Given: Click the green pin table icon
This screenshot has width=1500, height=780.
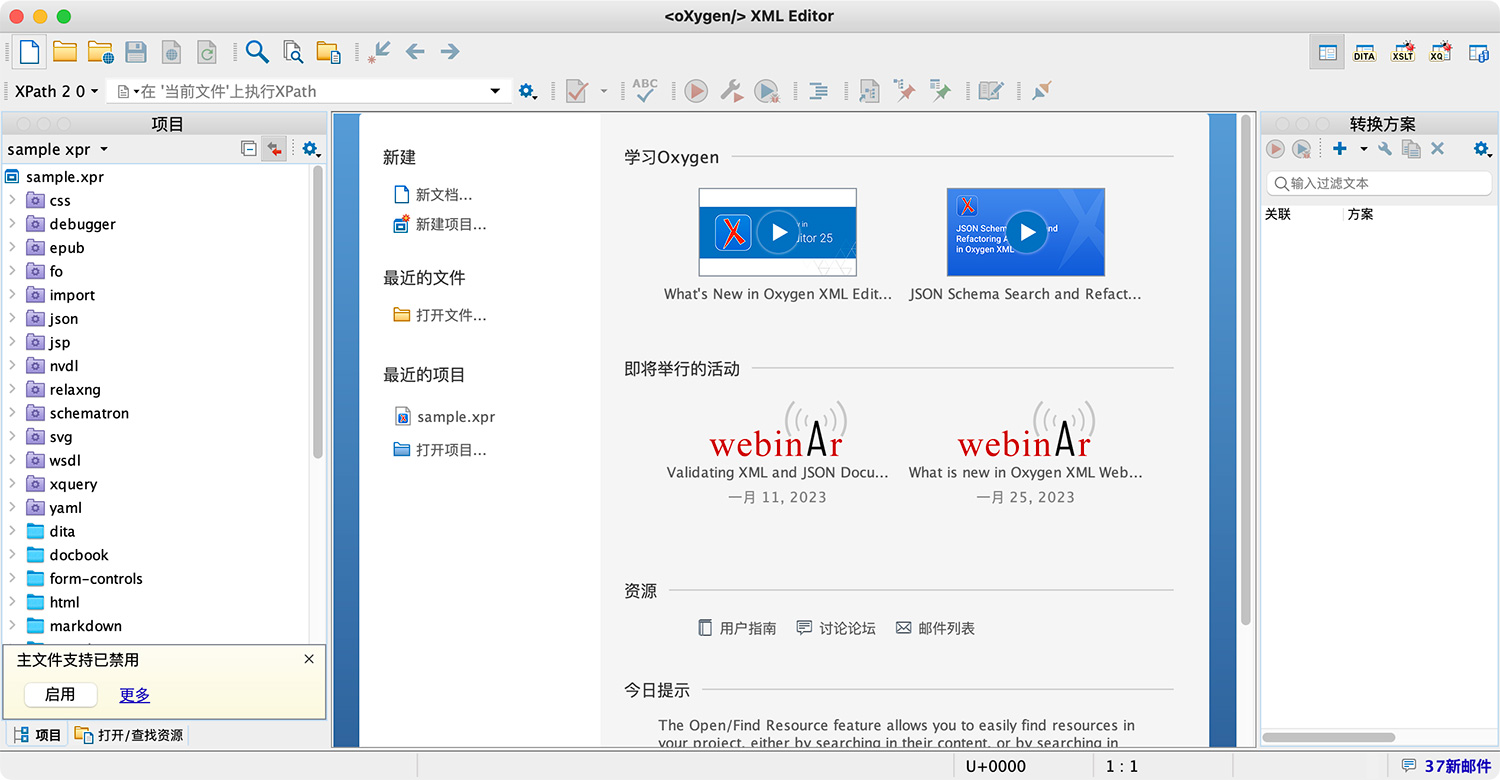Looking at the screenshot, I should 940,91.
